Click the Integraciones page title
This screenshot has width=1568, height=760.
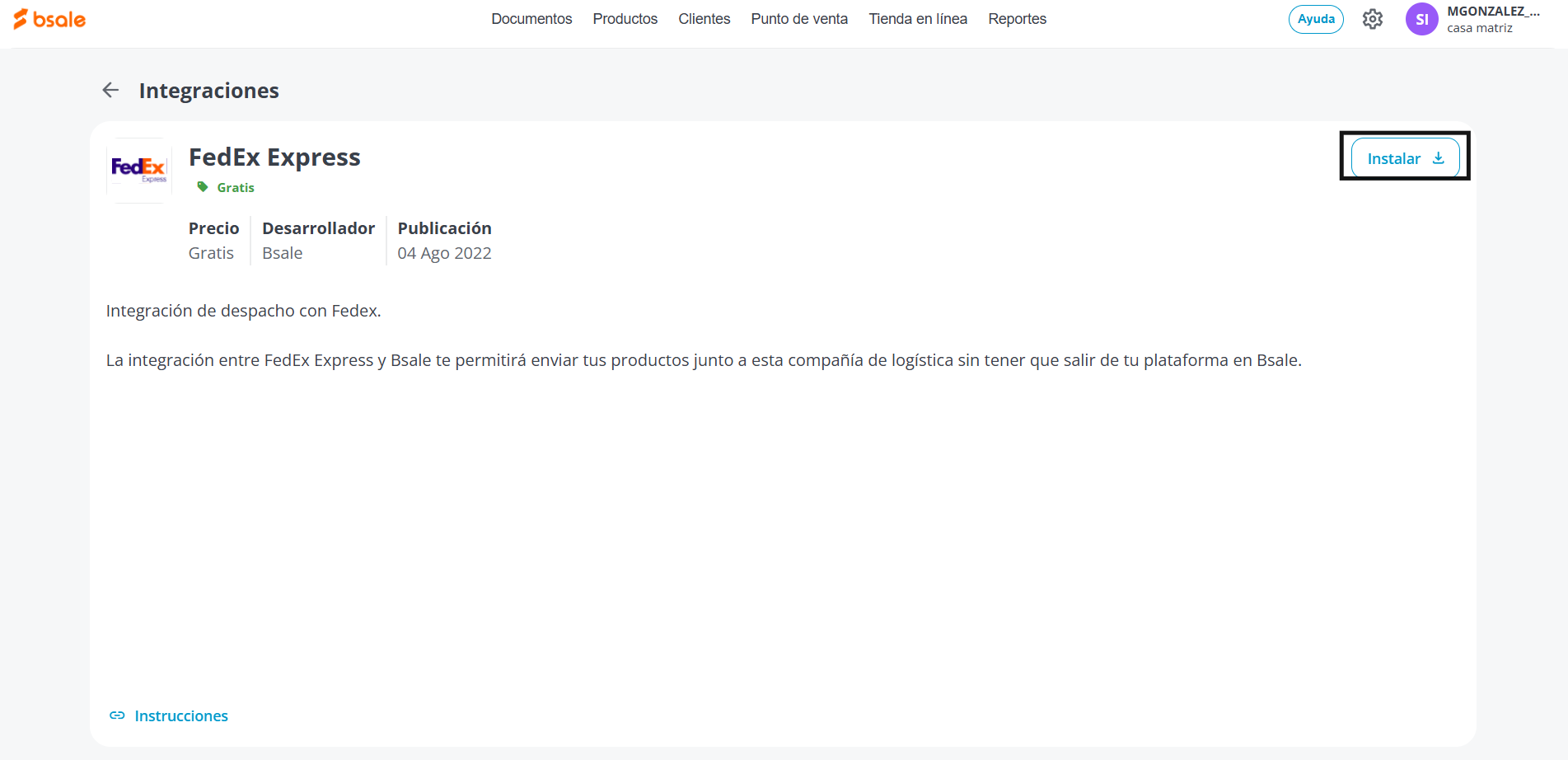tap(209, 91)
